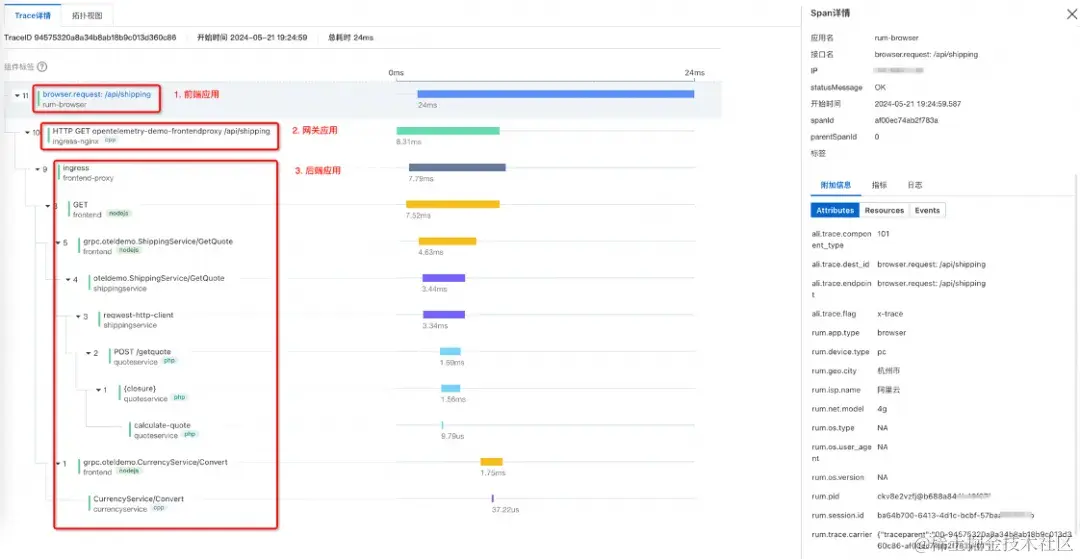Click the rum.app.type value browser
The image size is (1080, 560).
(x=891, y=333)
